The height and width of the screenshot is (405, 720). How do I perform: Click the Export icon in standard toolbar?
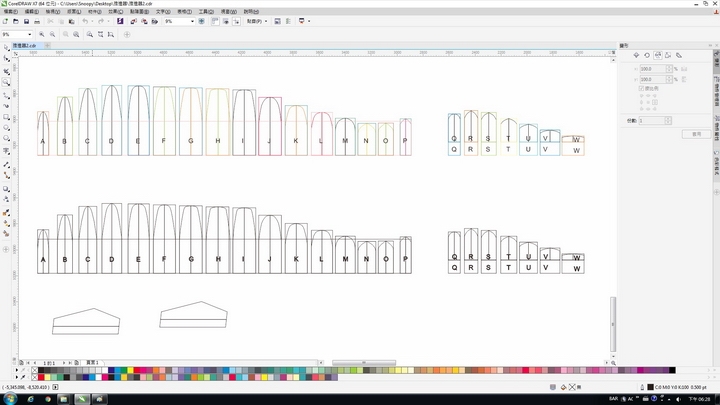[144, 21]
